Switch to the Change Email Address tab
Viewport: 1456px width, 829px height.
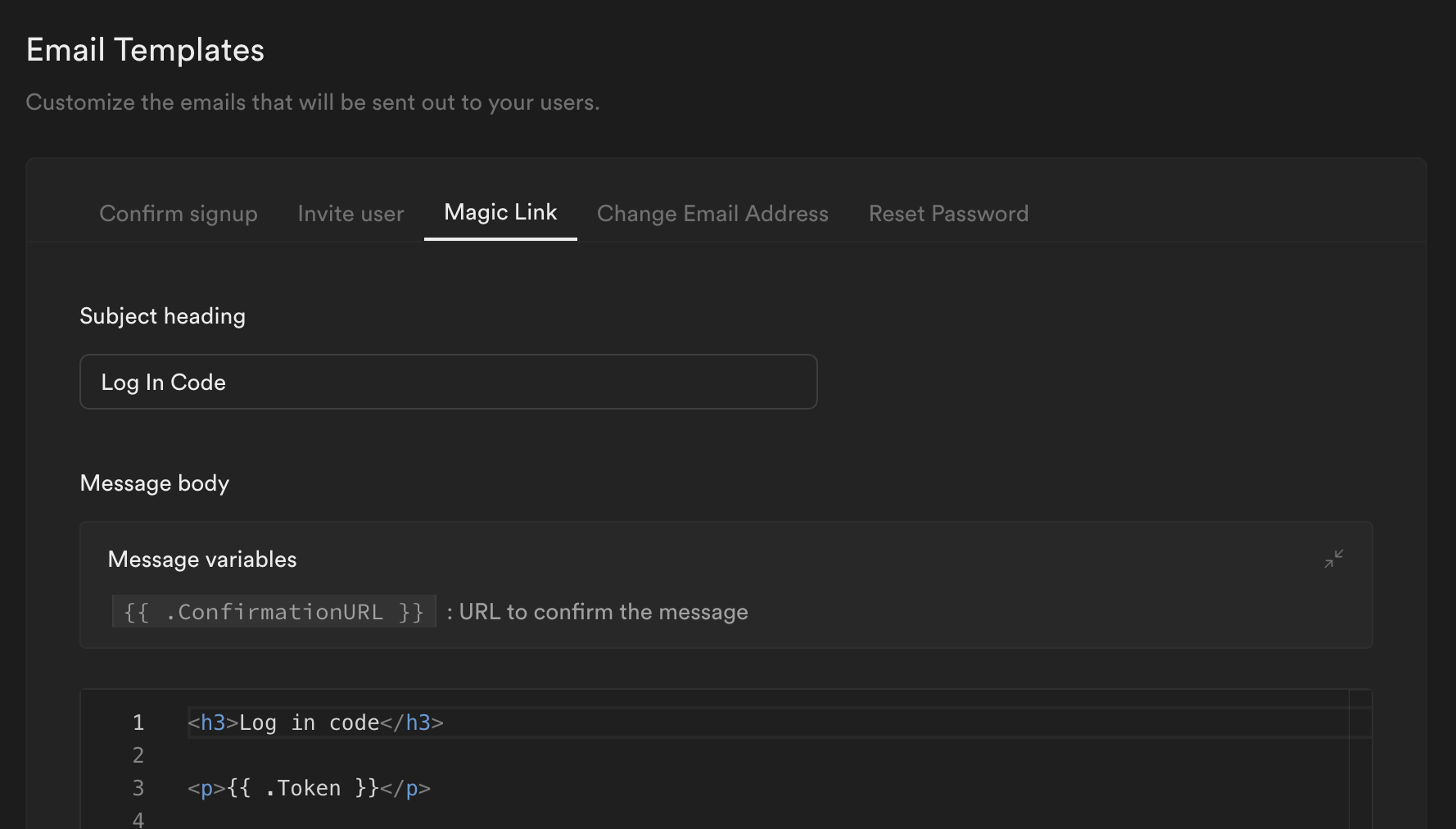[712, 213]
